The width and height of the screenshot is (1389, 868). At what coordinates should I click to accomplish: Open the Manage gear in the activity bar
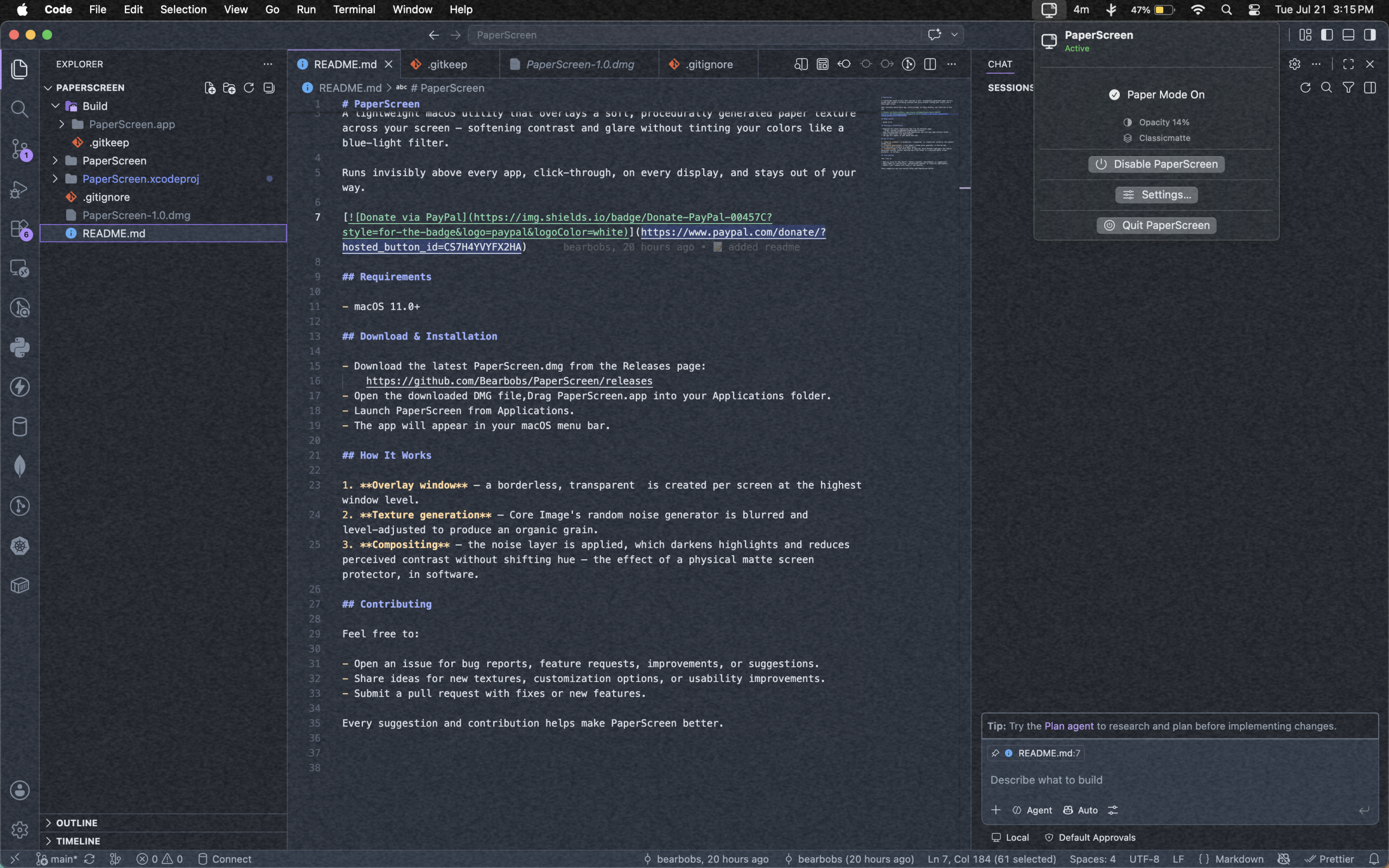[20, 829]
